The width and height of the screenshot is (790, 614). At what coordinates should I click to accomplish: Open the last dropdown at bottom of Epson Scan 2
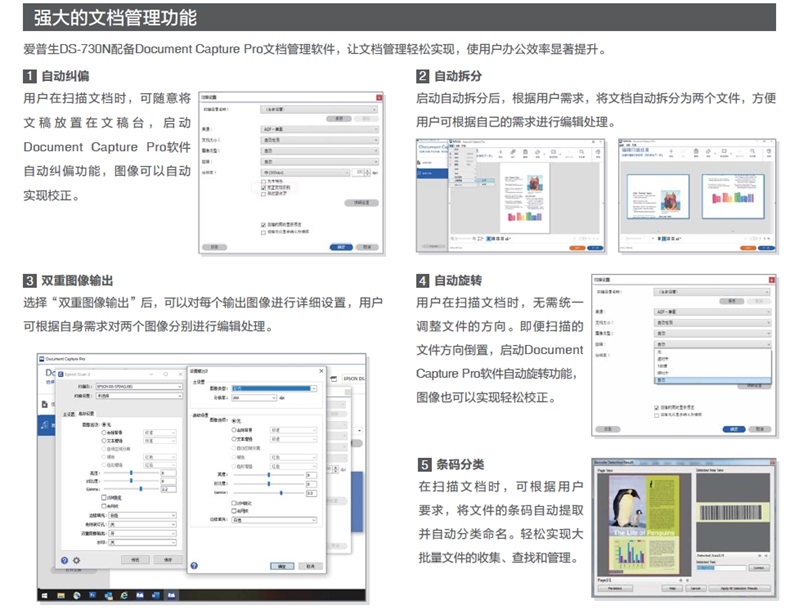[x=143, y=542]
